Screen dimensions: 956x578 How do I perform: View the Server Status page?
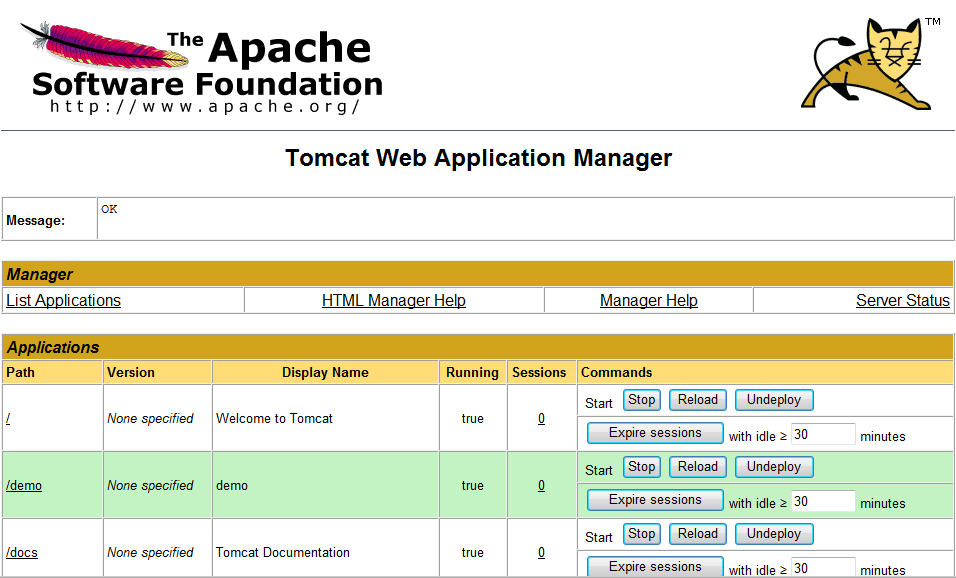click(x=902, y=300)
